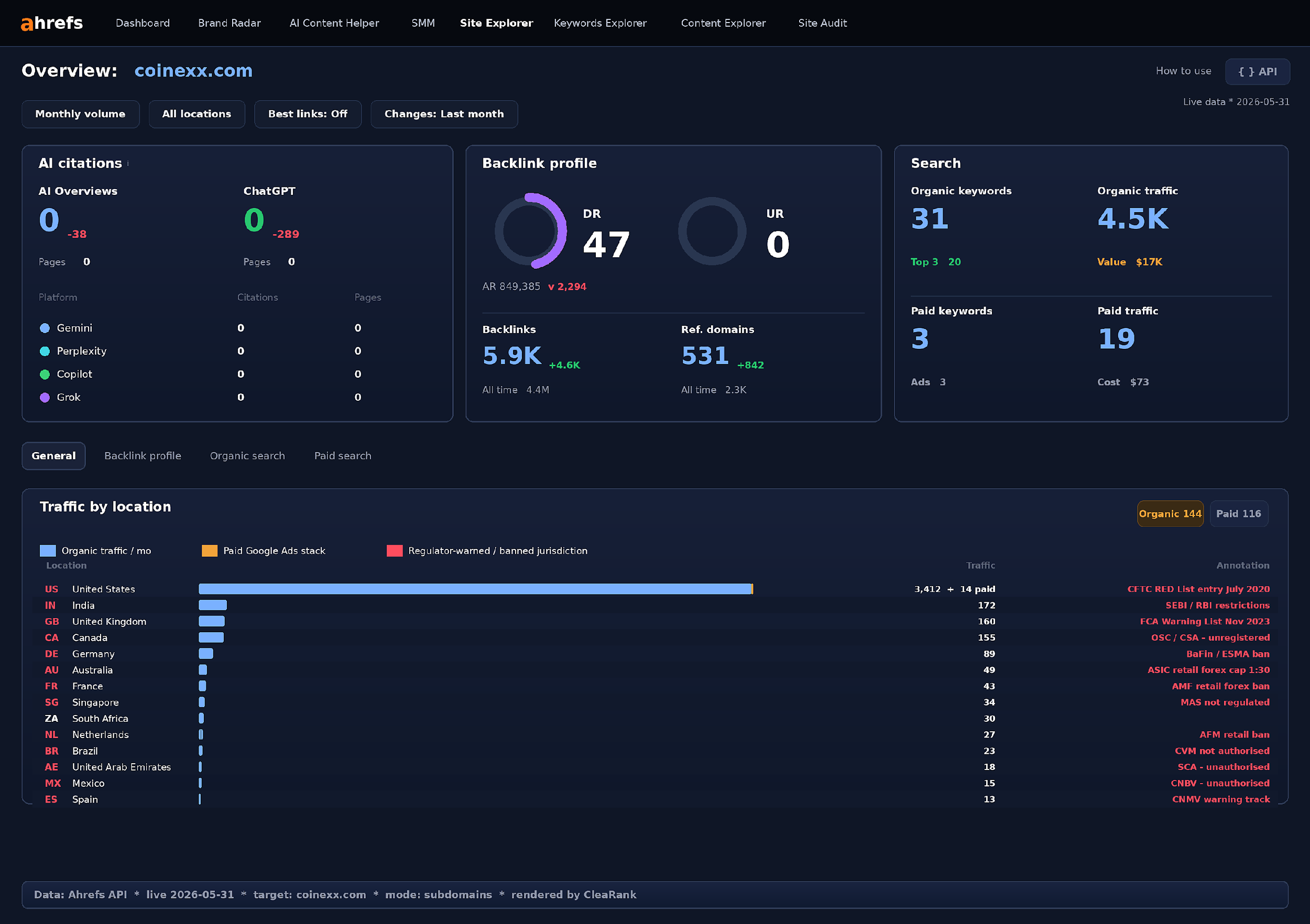This screenshot has height=924, width=1310.
Task: Open the How to use link
Action: [1183, 71]
